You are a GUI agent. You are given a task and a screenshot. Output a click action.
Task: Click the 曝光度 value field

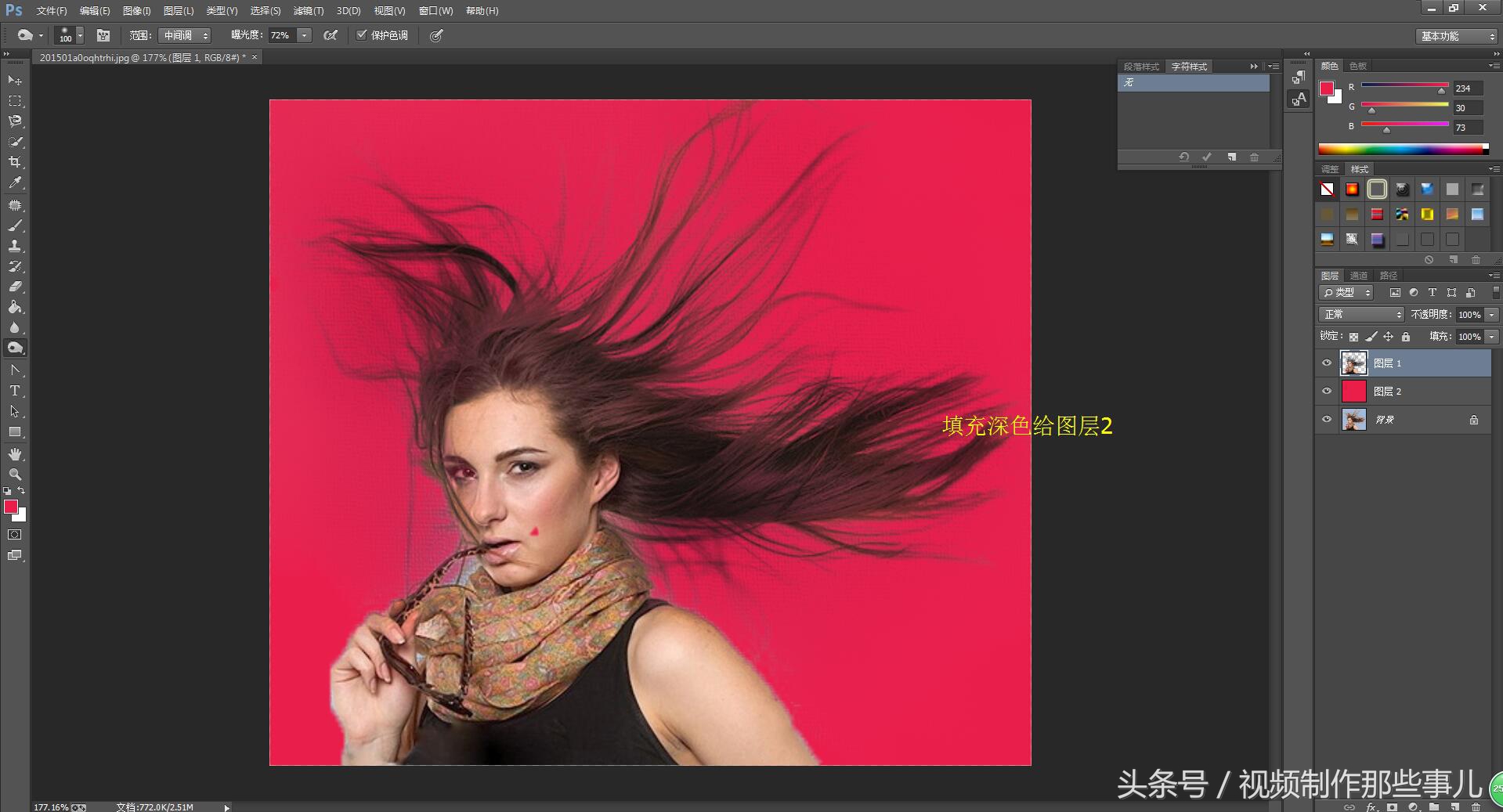280,36
